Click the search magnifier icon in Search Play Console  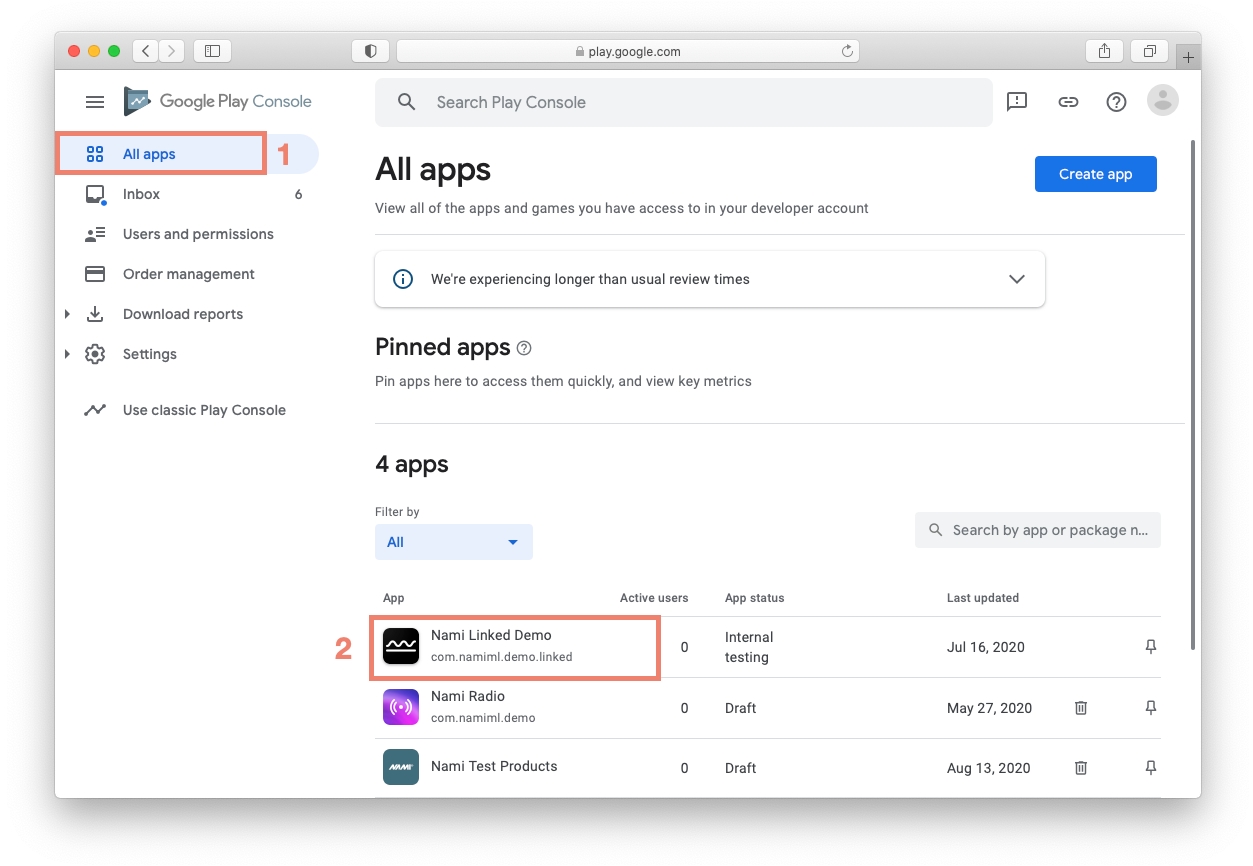(x=406, y=102)
